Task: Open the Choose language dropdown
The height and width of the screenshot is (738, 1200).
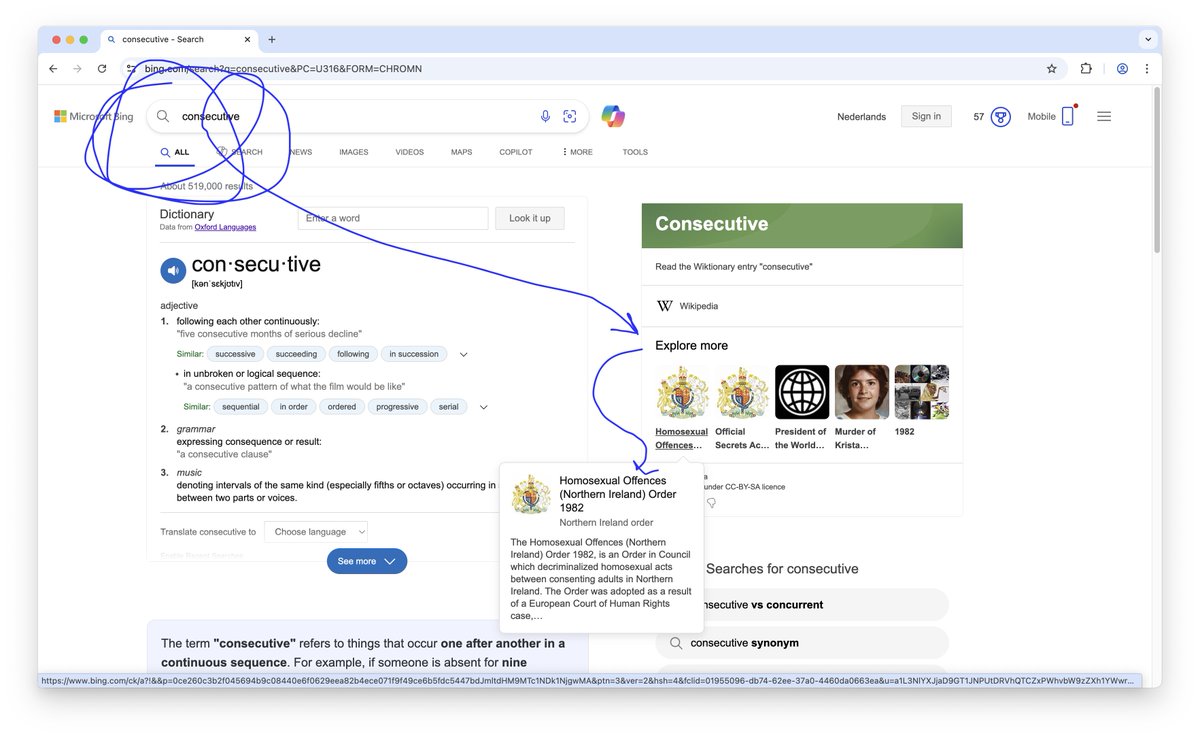Action: pyautogui.click(x=316, y=531)
